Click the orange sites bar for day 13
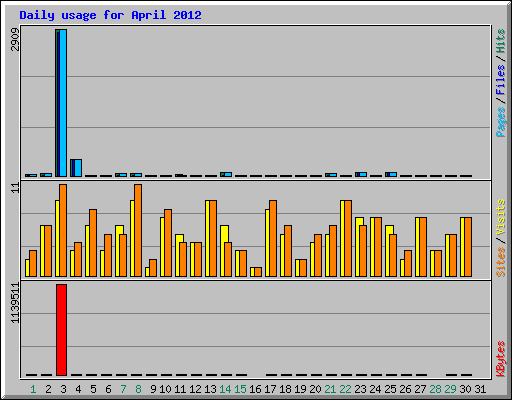 pyautogui.click(x=213, y=238)
